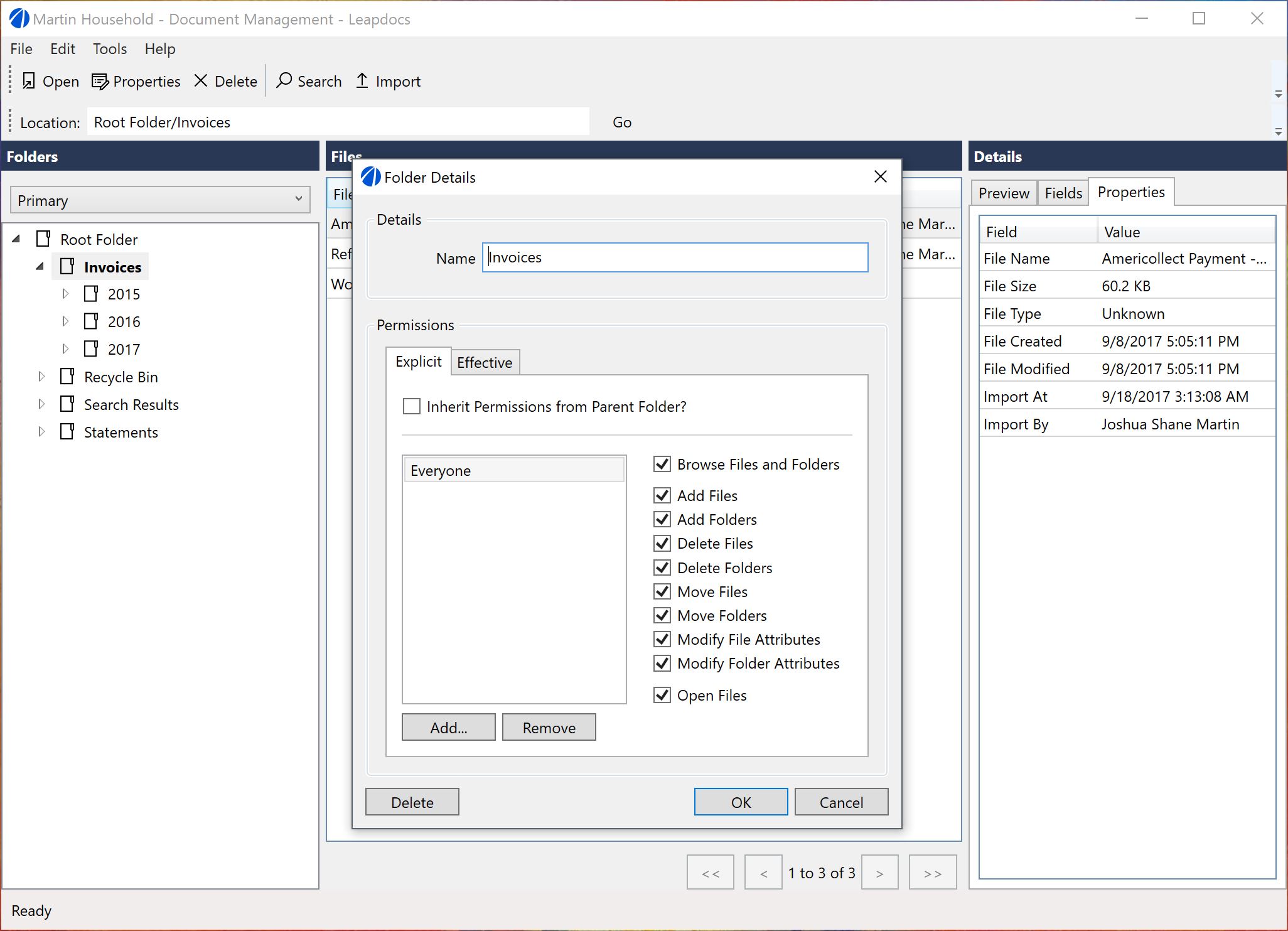This screenshot has width=1288, height=931.
Task: Click the Go button beside Location
Action: (x=622, y=122)
